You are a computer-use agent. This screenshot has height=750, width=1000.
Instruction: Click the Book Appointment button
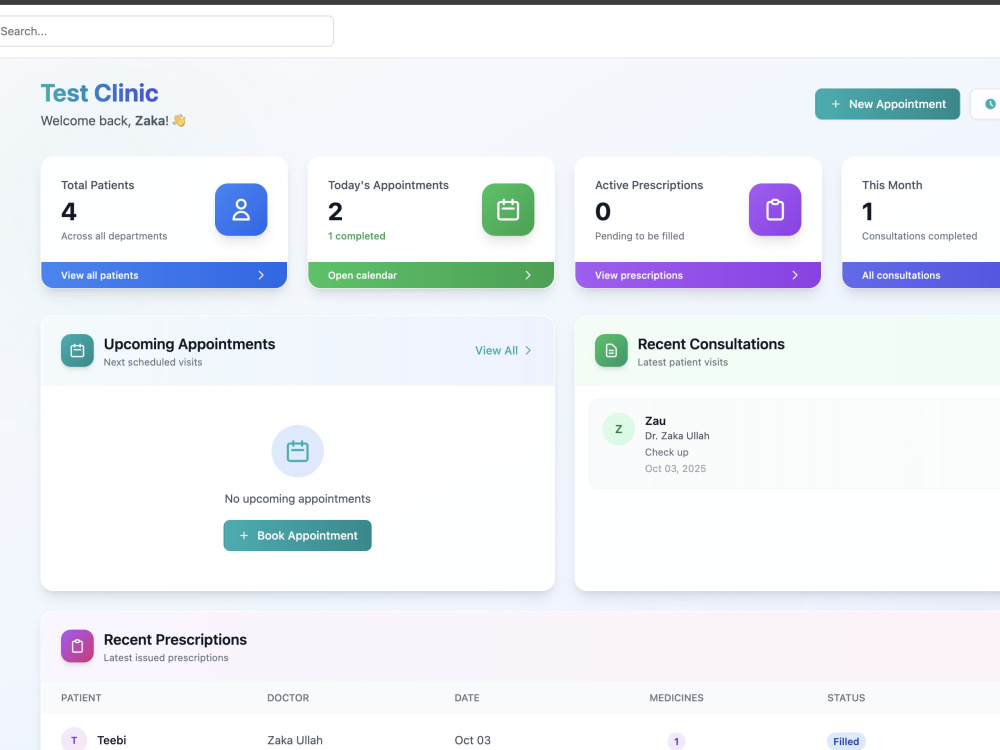click(x=297, y=536)
